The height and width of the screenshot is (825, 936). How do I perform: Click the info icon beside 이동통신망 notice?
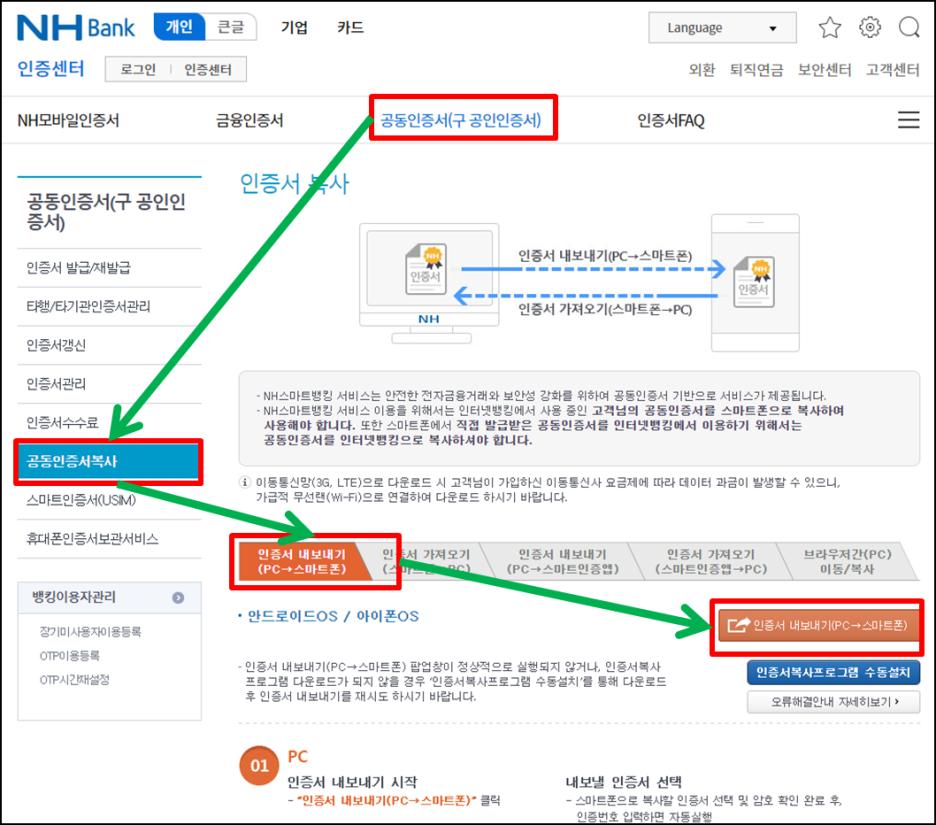click(245, 482)
